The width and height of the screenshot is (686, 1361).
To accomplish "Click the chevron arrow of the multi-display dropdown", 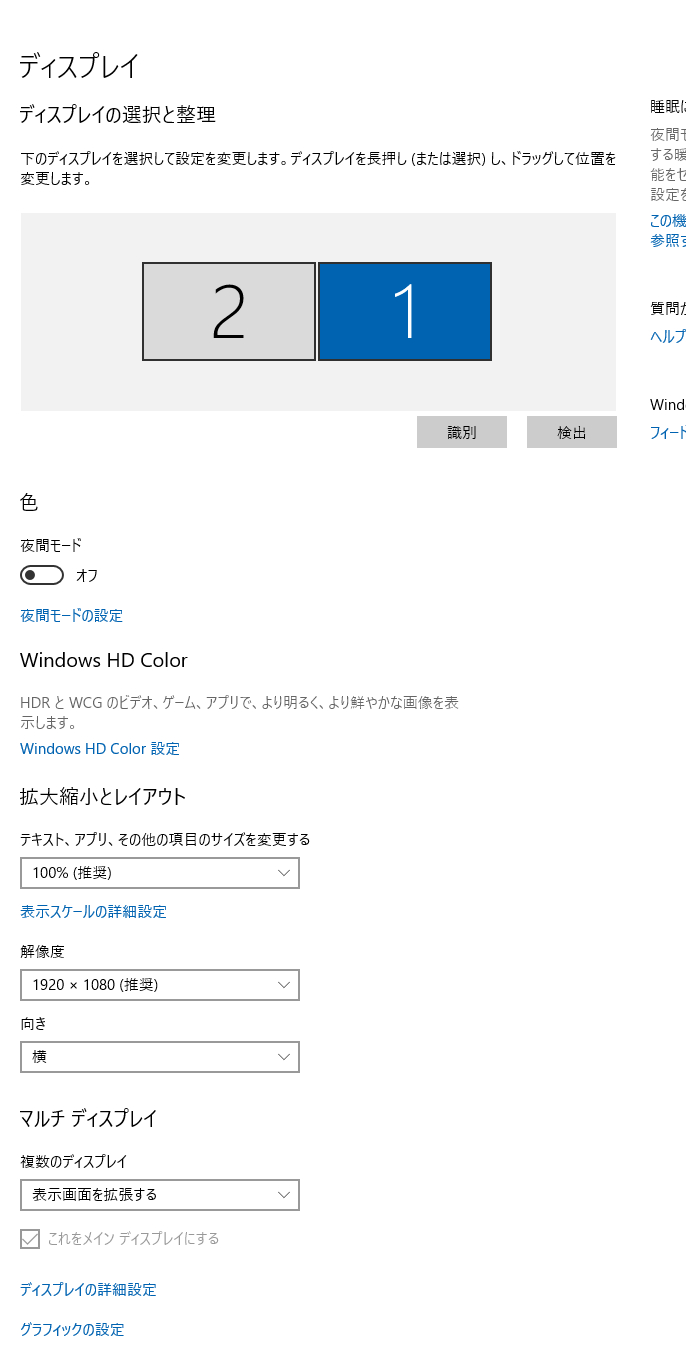I will [x=284, y=1195].
